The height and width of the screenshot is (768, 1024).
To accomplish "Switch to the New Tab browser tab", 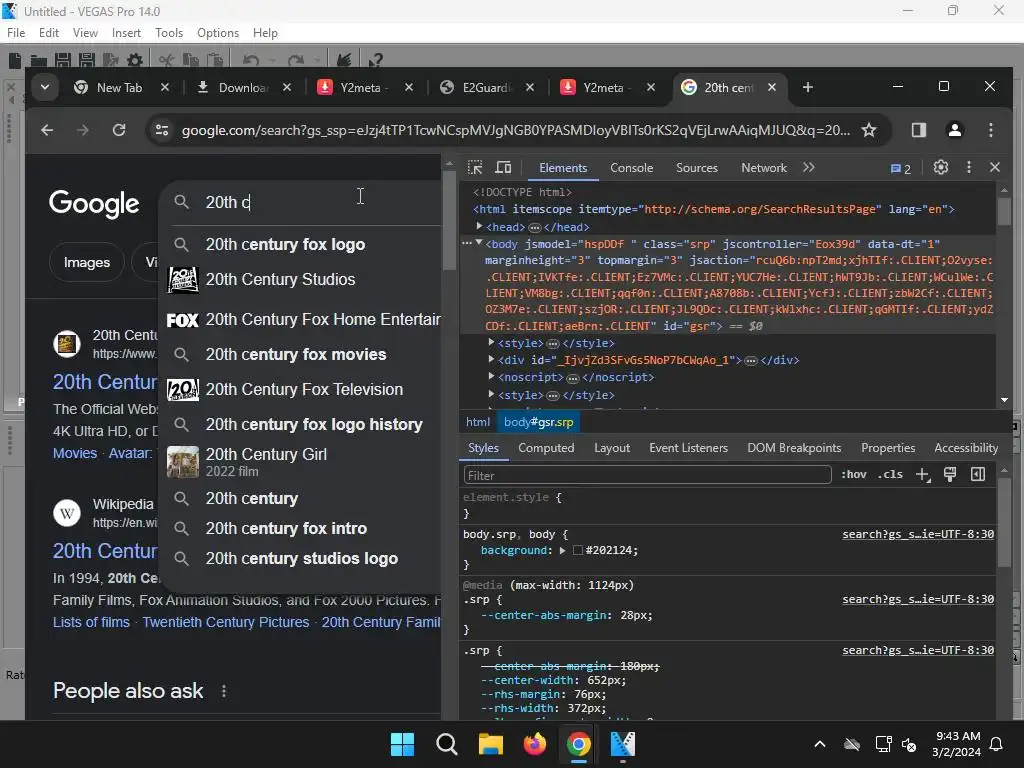I will tap(120, 88).
